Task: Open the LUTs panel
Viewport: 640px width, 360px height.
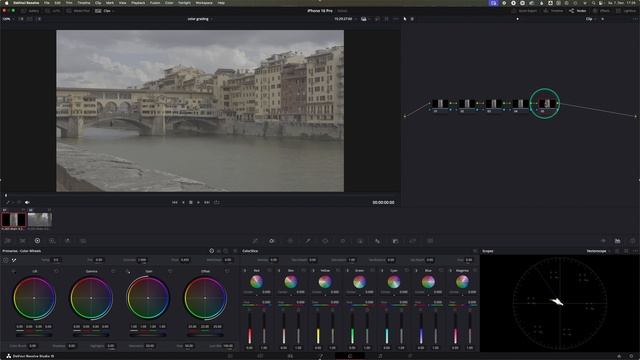Action: pyautogui.click(x=53, y=11)
